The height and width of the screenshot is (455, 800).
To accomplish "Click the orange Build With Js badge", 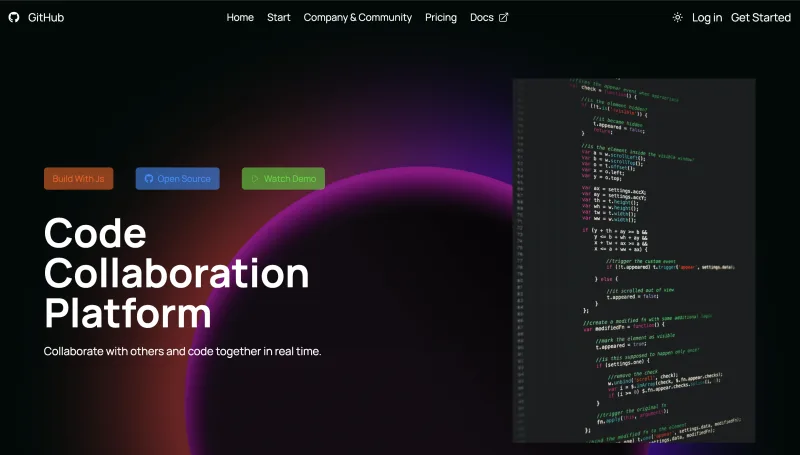I will tap(79, 179).
